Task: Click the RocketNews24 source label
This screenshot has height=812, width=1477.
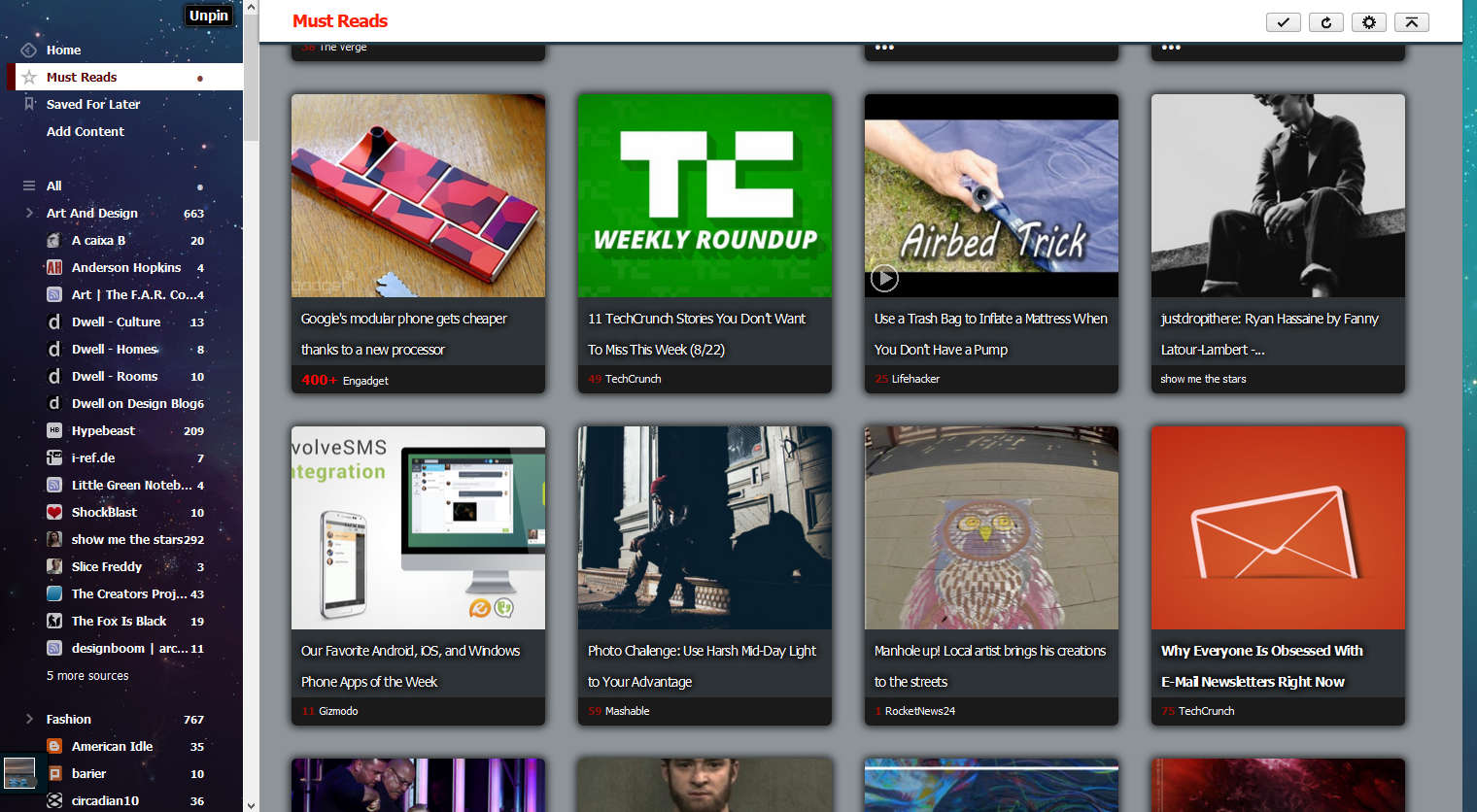Action: (x=919, y=711)
